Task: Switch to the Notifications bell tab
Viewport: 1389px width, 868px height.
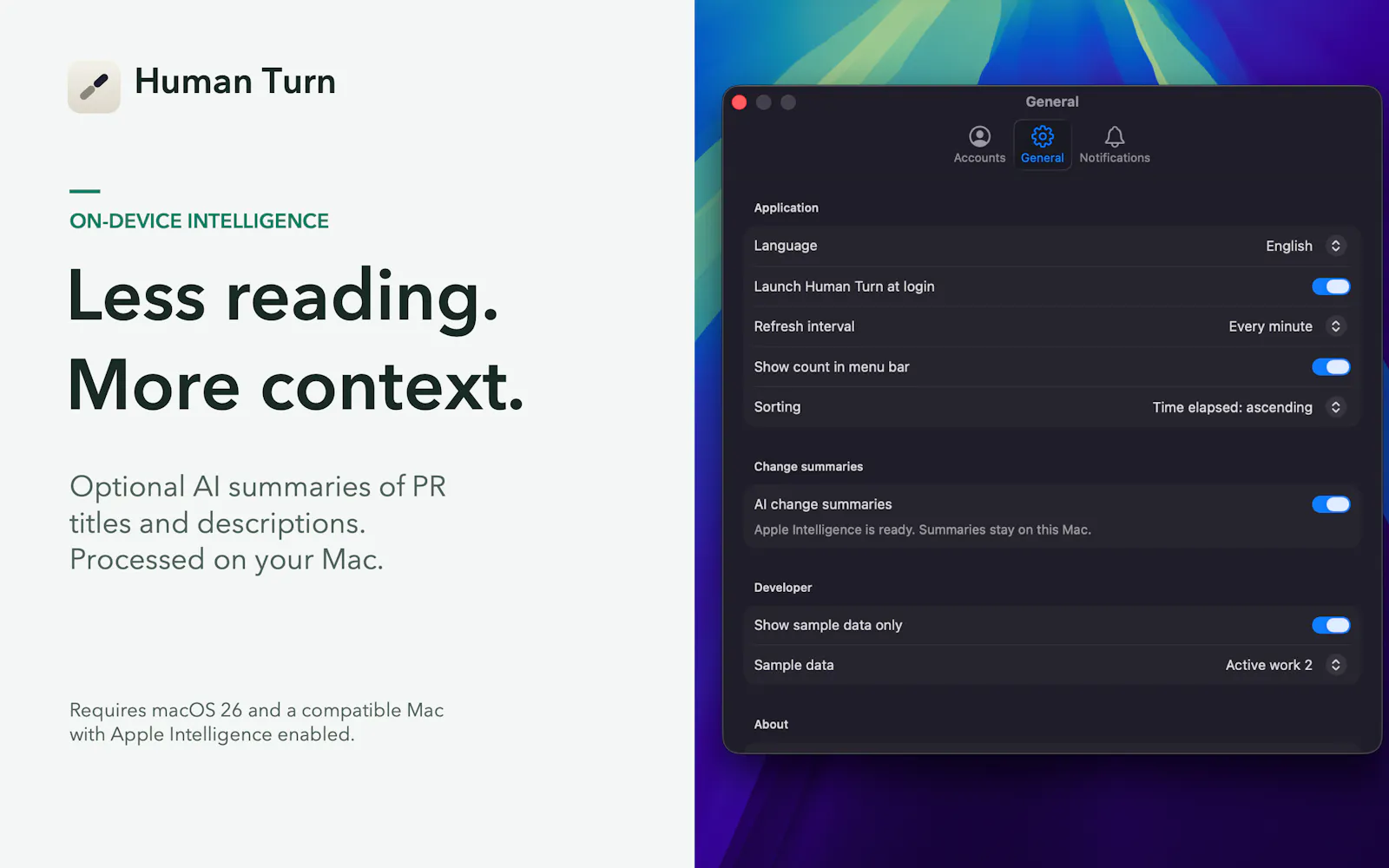Action: (1115, 145)
